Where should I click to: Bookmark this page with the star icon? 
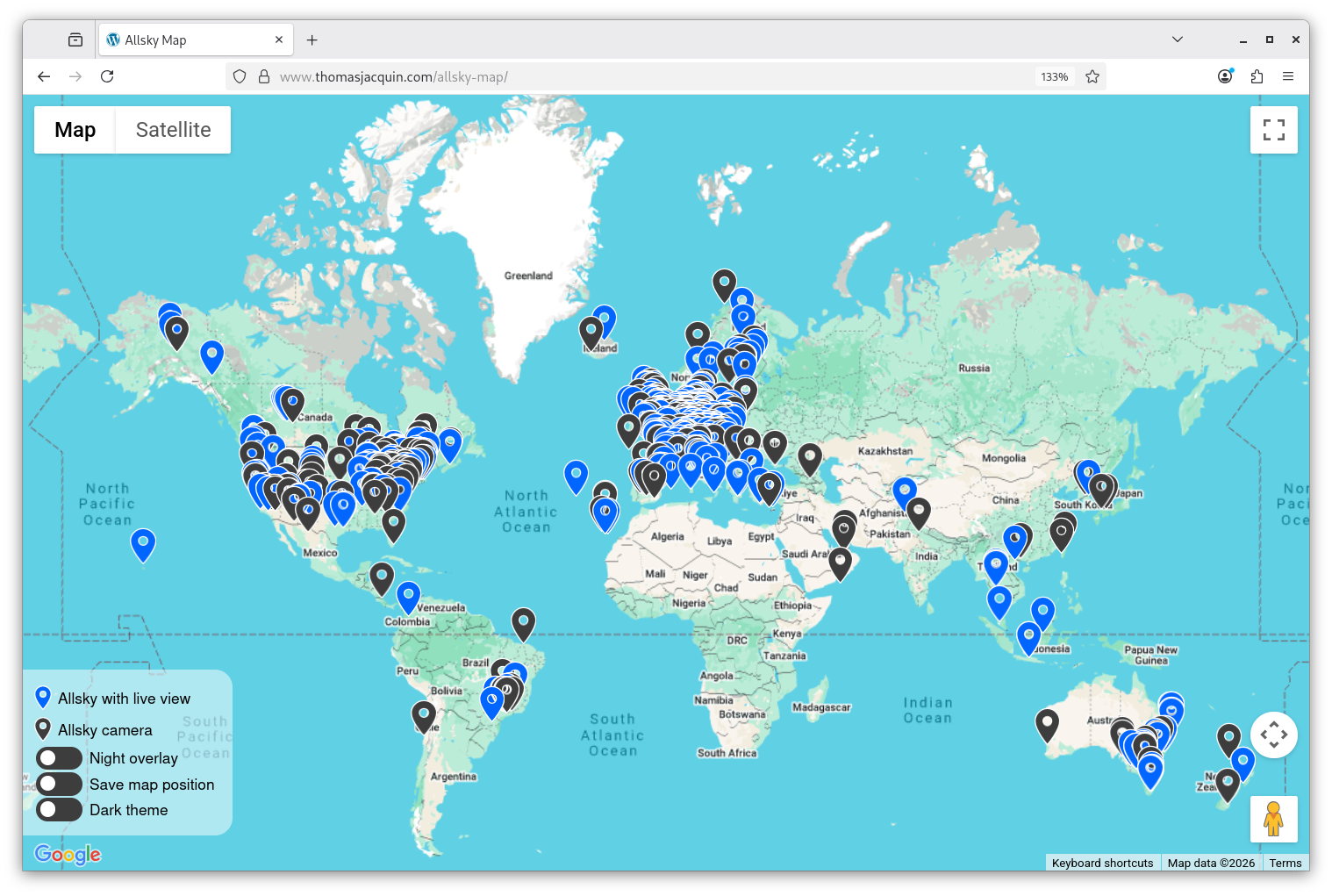[1092, 77]
